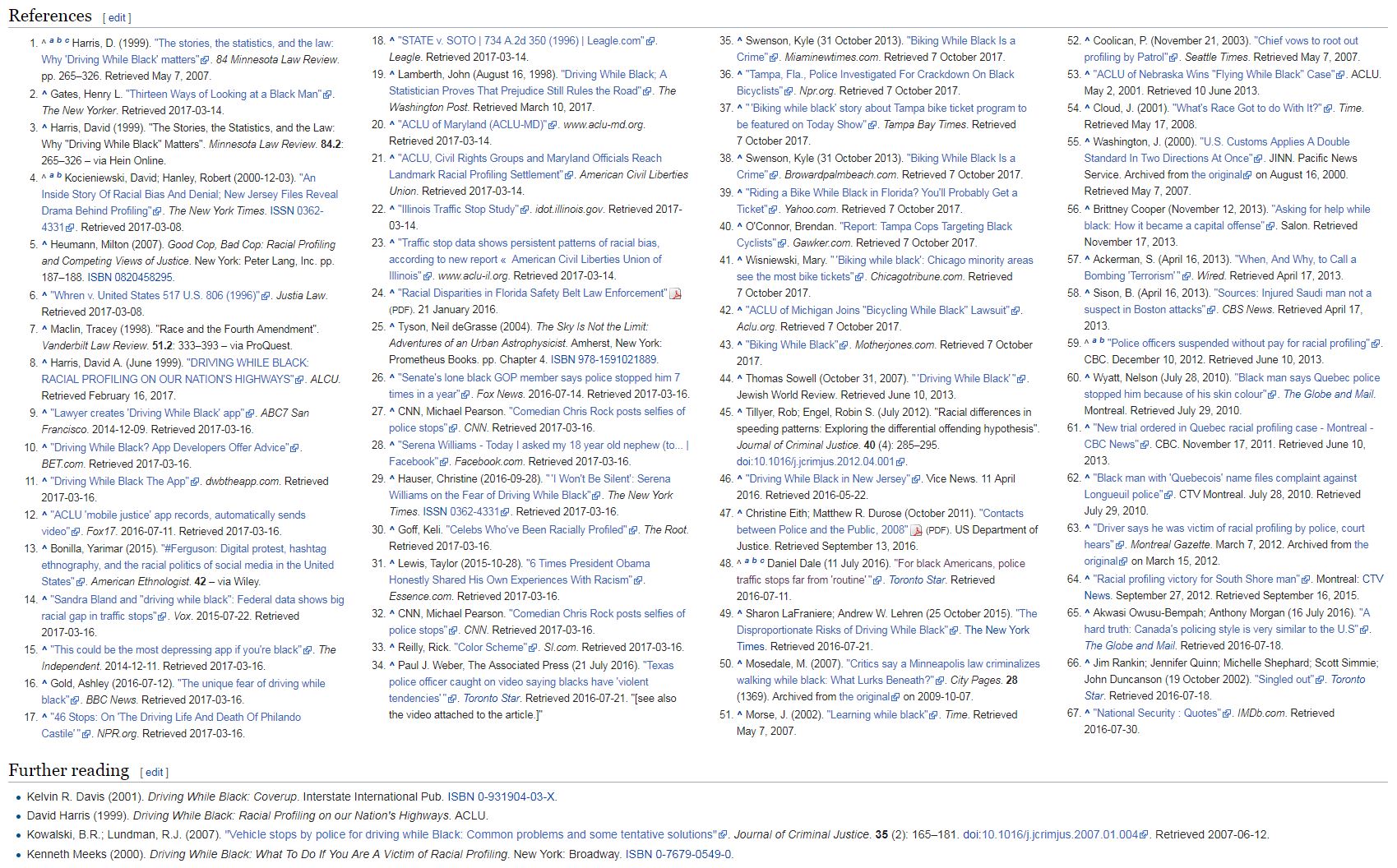The image size is (1397, 868).
Task: Click backlink 'b' of reference 59
Action: pos(1103,342)
